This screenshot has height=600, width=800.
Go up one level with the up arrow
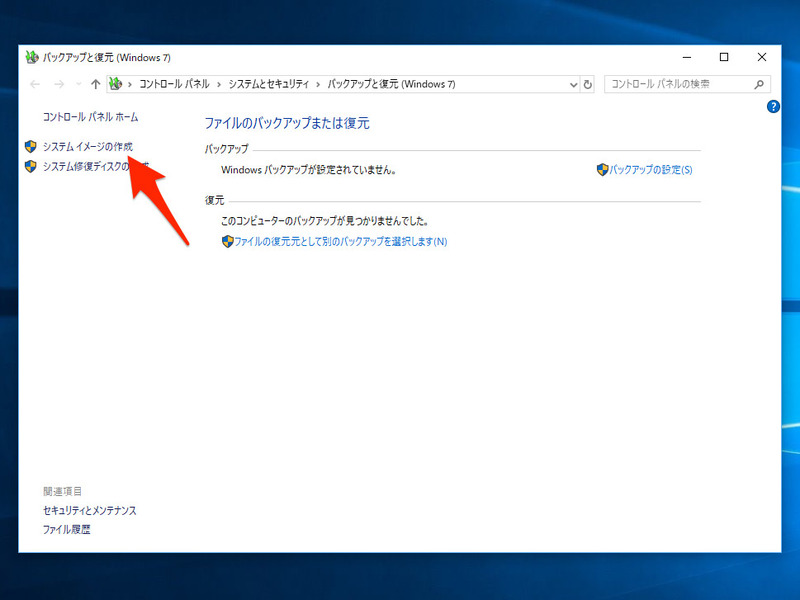click(95, 84)
